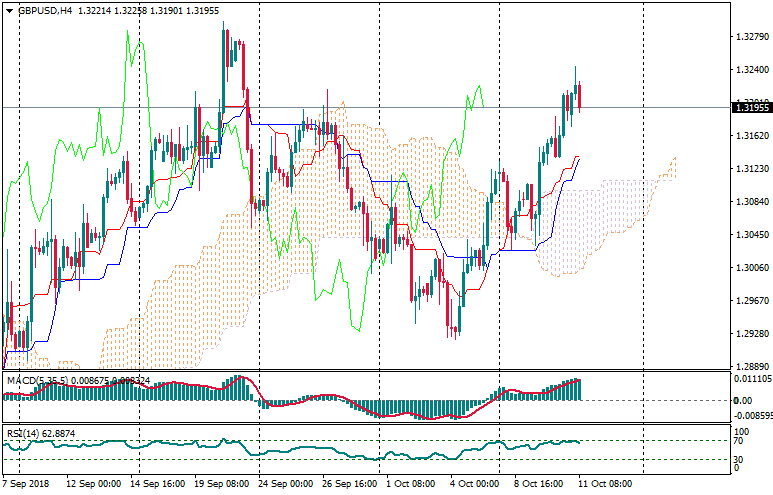This screenshot has height=495, width=773.
Task: Select the current price tag 1.31955
Action: 750,107
